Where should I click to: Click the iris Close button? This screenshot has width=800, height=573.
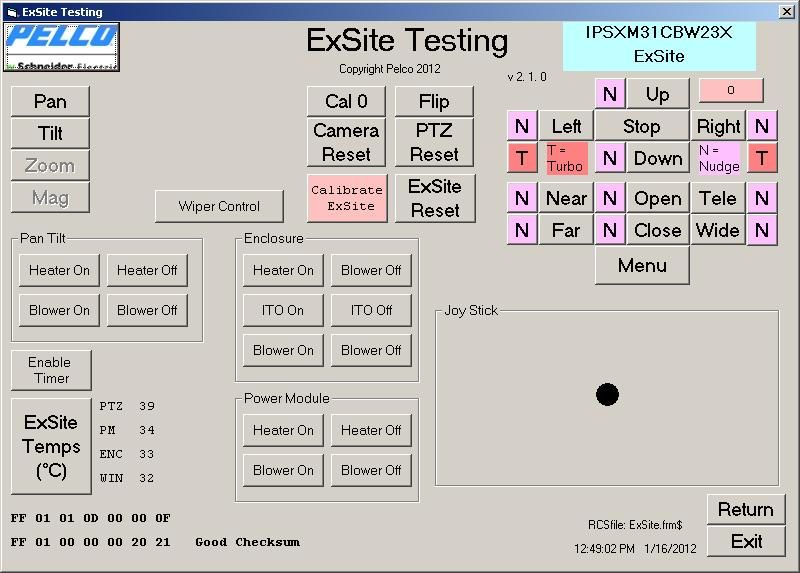658,230
